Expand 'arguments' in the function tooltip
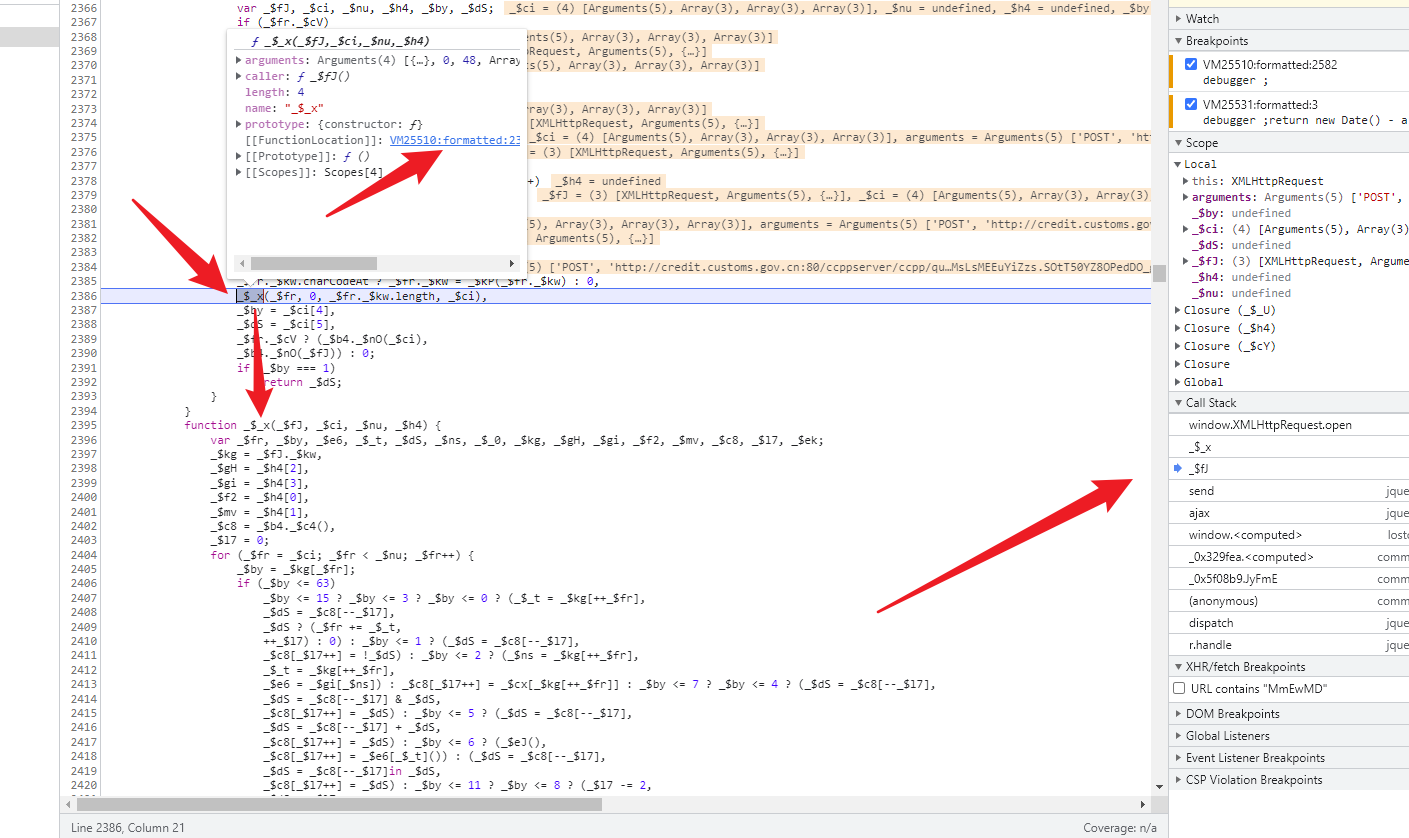Viewport: 1409px width, 838px height. pos(239,61)
